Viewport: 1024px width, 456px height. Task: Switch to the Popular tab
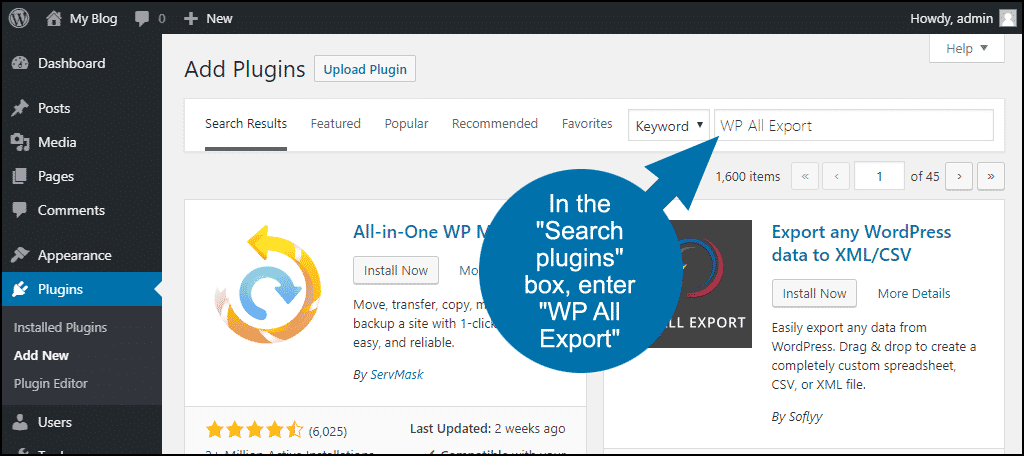[x=406, y=123]
